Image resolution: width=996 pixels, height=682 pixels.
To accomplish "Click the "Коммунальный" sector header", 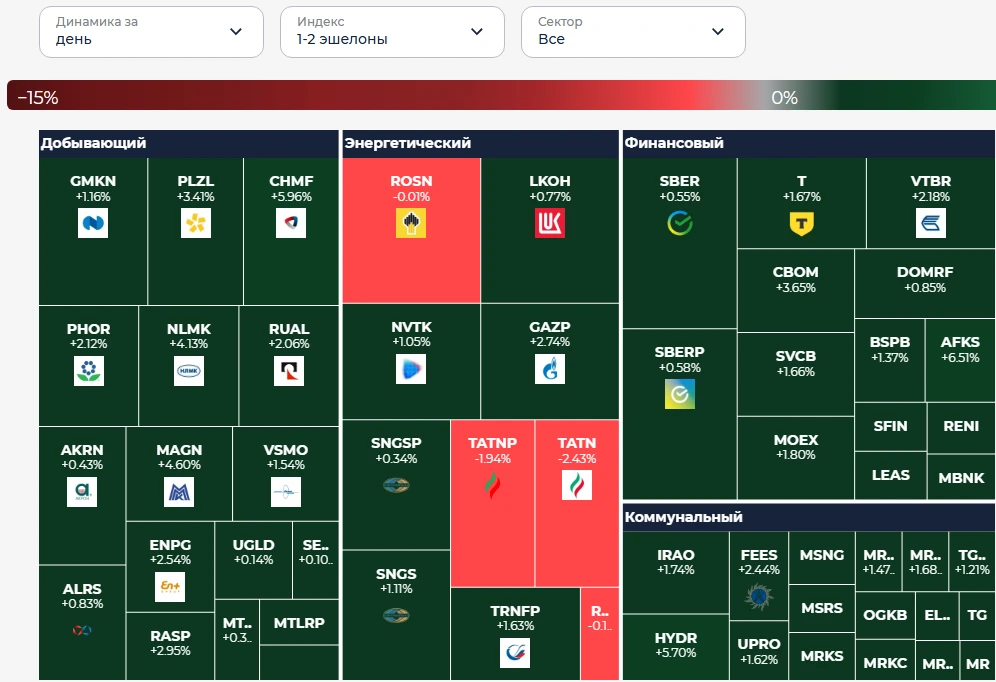I will [x=809, y=517].
